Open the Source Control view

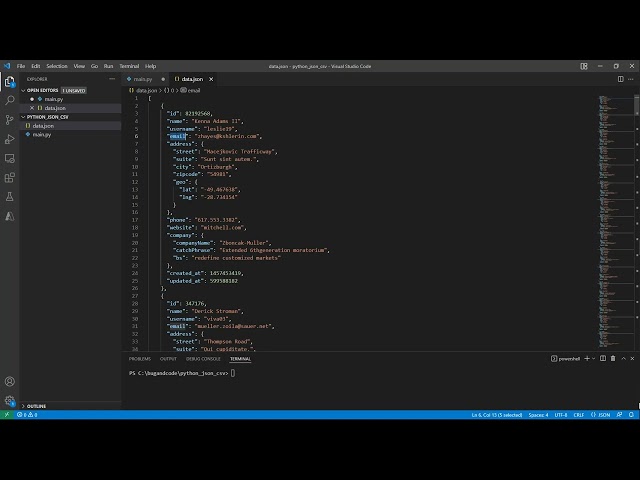click(9, 120)
